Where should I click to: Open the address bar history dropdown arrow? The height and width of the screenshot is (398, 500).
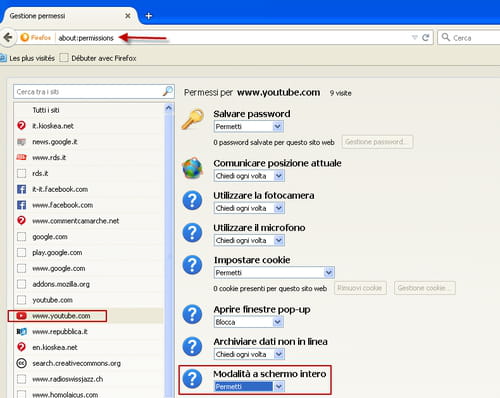[x=415, y=37]
